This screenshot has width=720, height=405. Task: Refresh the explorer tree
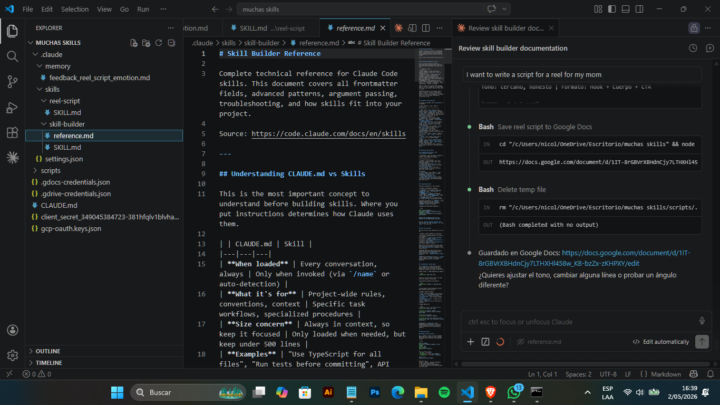pos(158,43)
